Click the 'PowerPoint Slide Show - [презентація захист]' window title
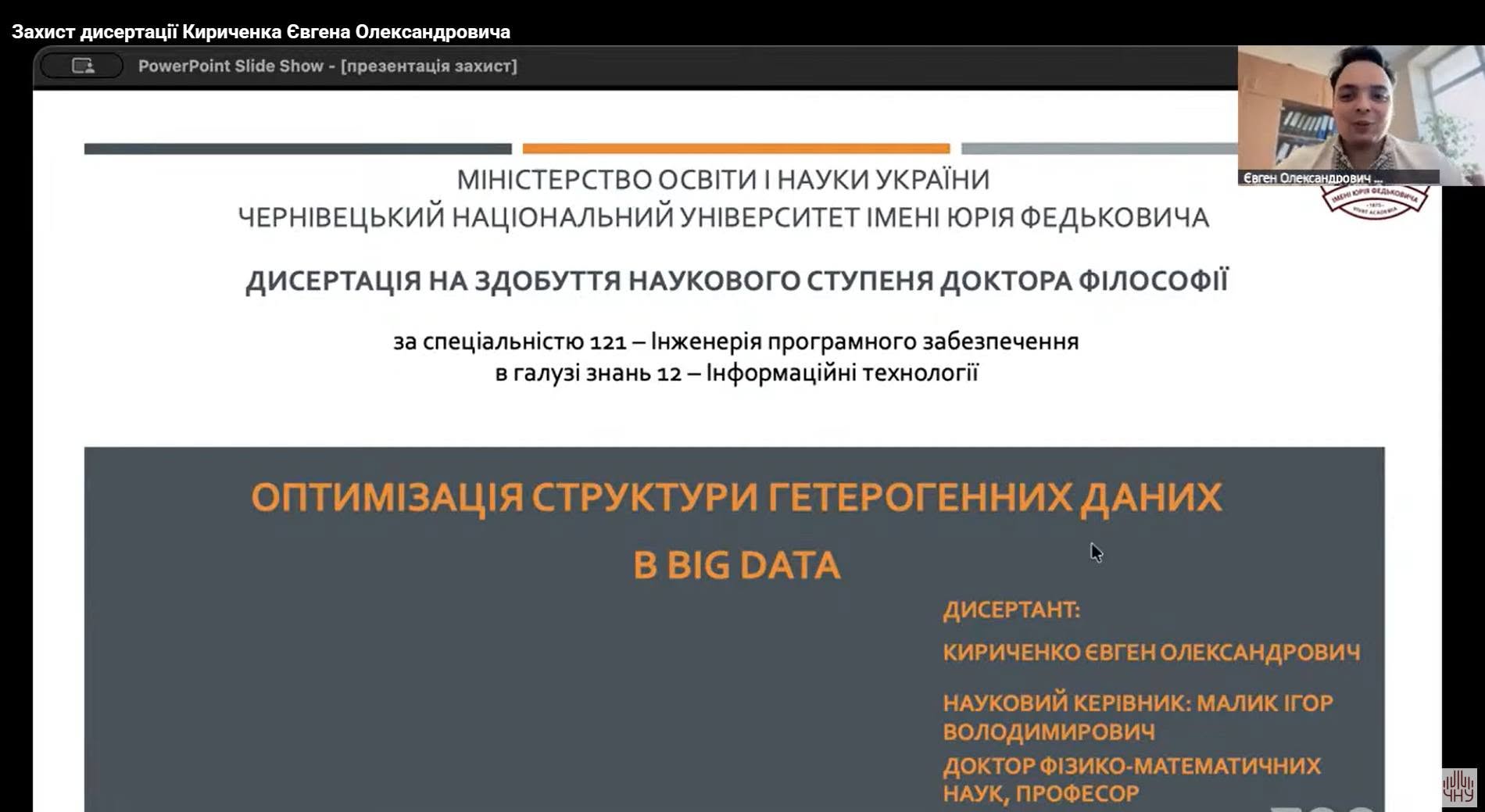 pyautogui.click(x=327, y=66)
